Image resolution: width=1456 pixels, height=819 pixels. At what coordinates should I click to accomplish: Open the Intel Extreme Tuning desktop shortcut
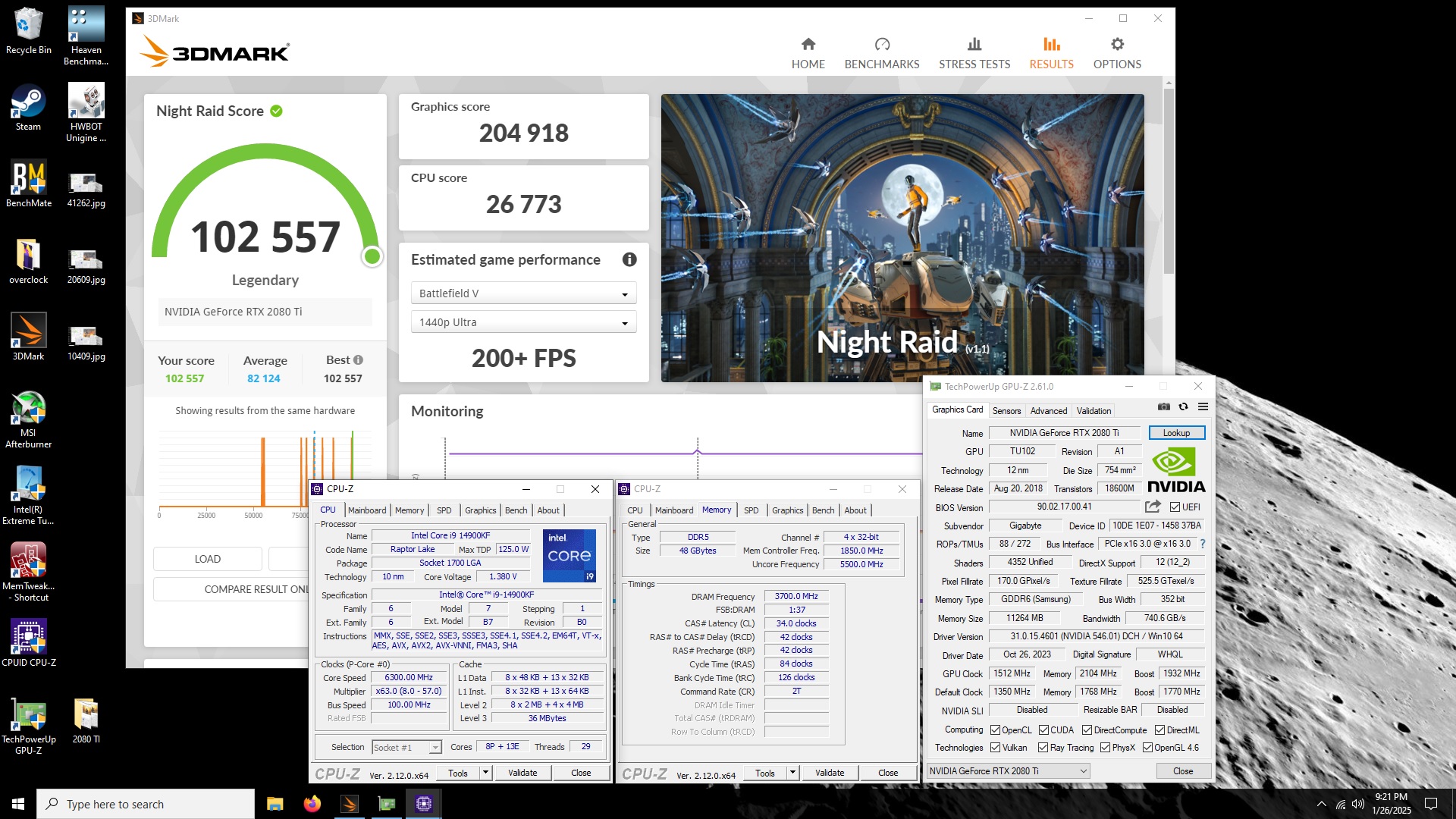pyautogui.click(x=29, y=496)
